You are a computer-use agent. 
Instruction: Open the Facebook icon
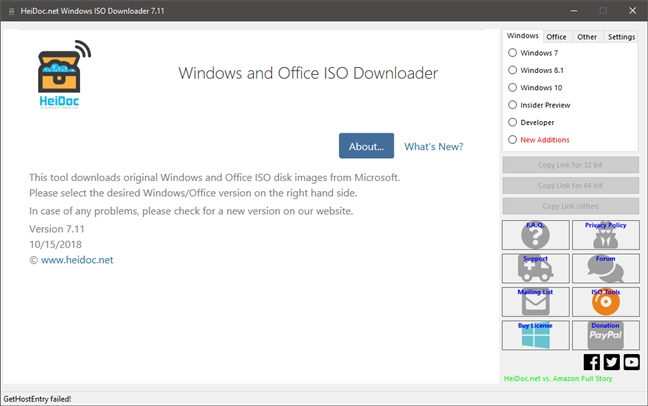pyautogui.click(x=592, y=362)
